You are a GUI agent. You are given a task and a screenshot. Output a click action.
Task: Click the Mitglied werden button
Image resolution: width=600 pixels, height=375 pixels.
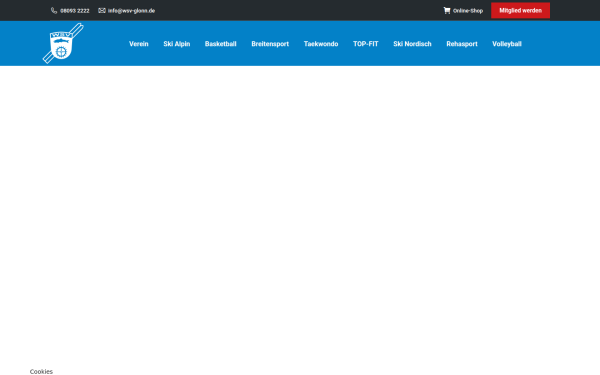pyautogui.click(x=520, y=11)
